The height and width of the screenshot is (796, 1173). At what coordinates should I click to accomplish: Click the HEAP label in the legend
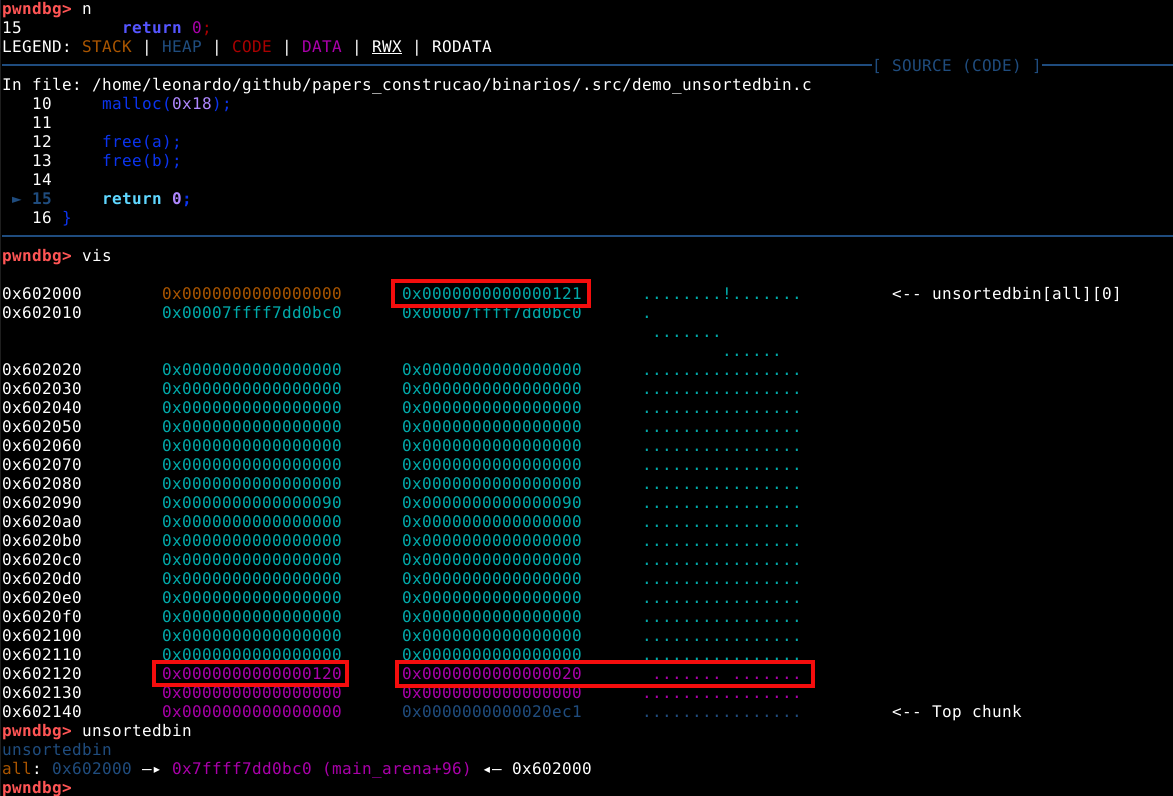click(x=181, y=47)
